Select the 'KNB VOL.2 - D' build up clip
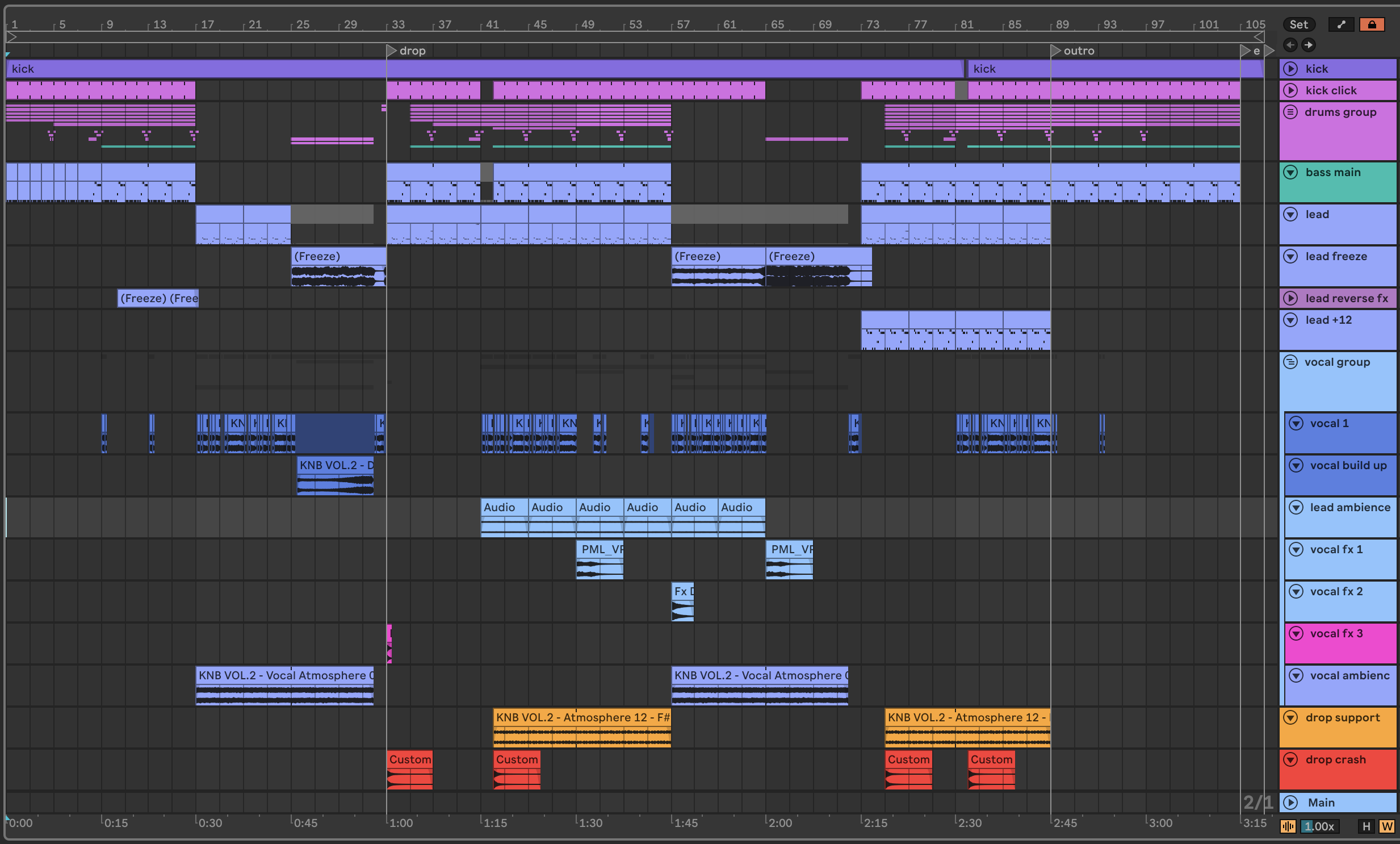Viewport: 1400px width, 844px height. pos(335,476)
